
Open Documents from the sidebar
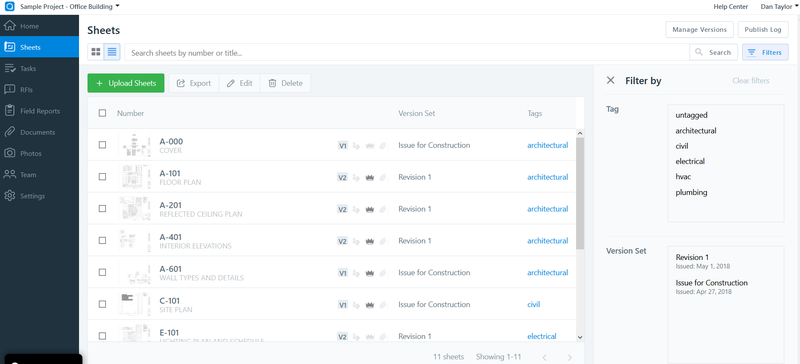click(39, 132)
